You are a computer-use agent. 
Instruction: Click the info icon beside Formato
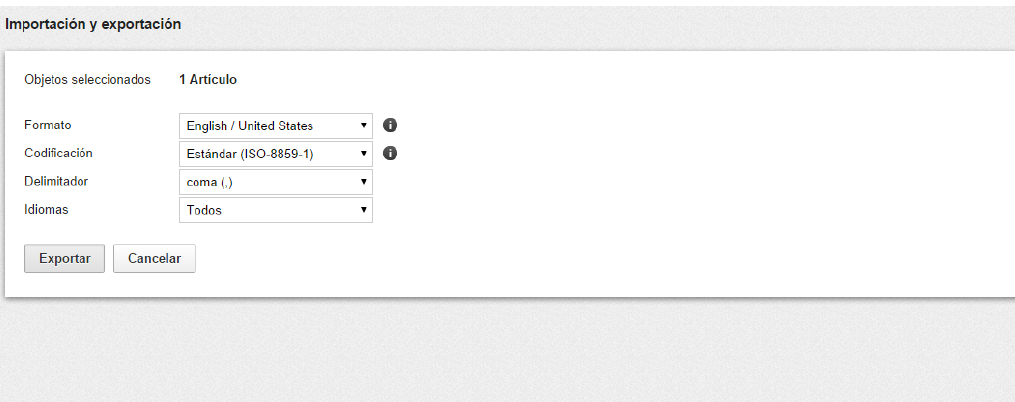point(391,126)
